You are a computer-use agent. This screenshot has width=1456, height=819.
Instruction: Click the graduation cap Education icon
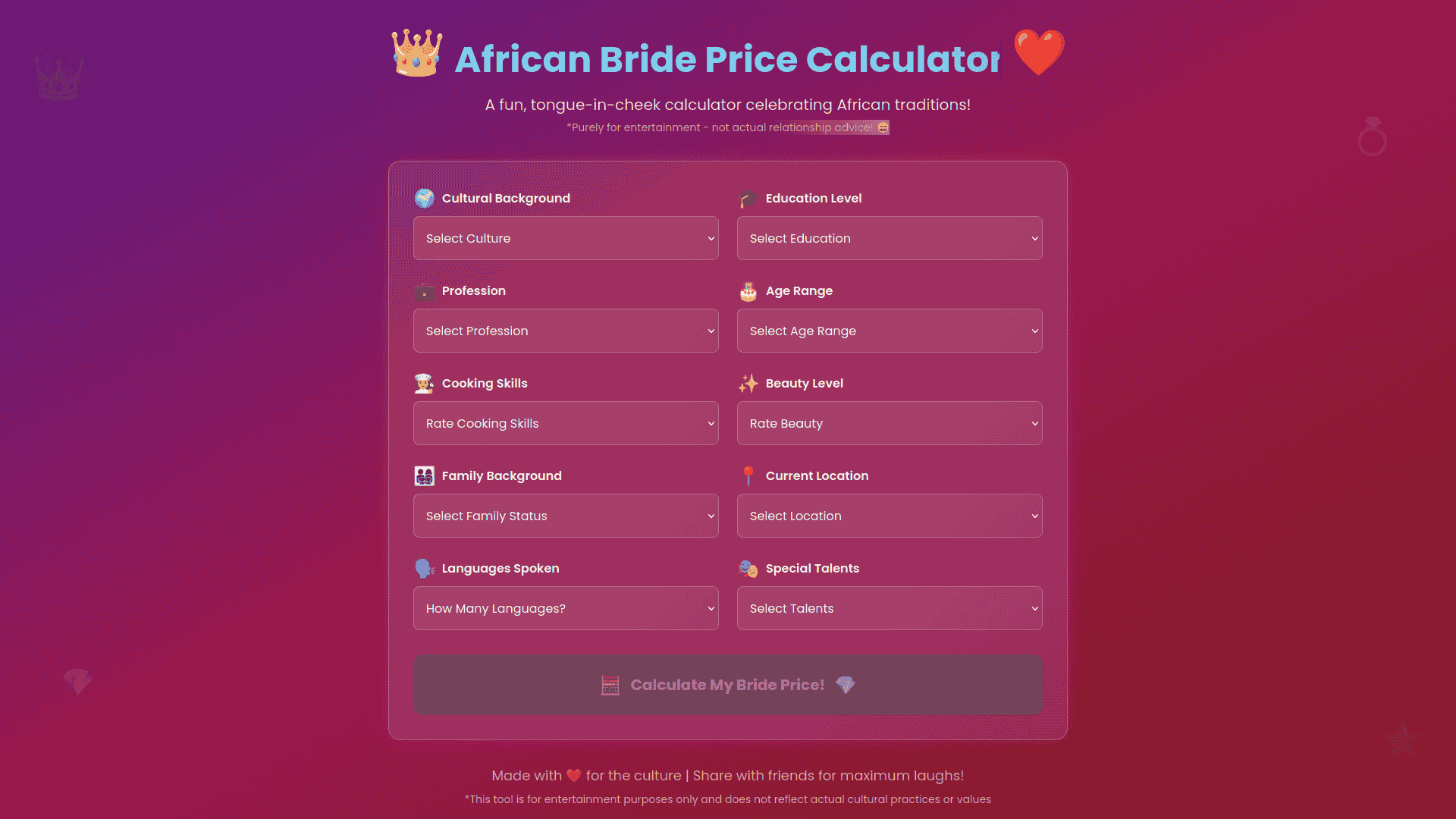(748, 199)
